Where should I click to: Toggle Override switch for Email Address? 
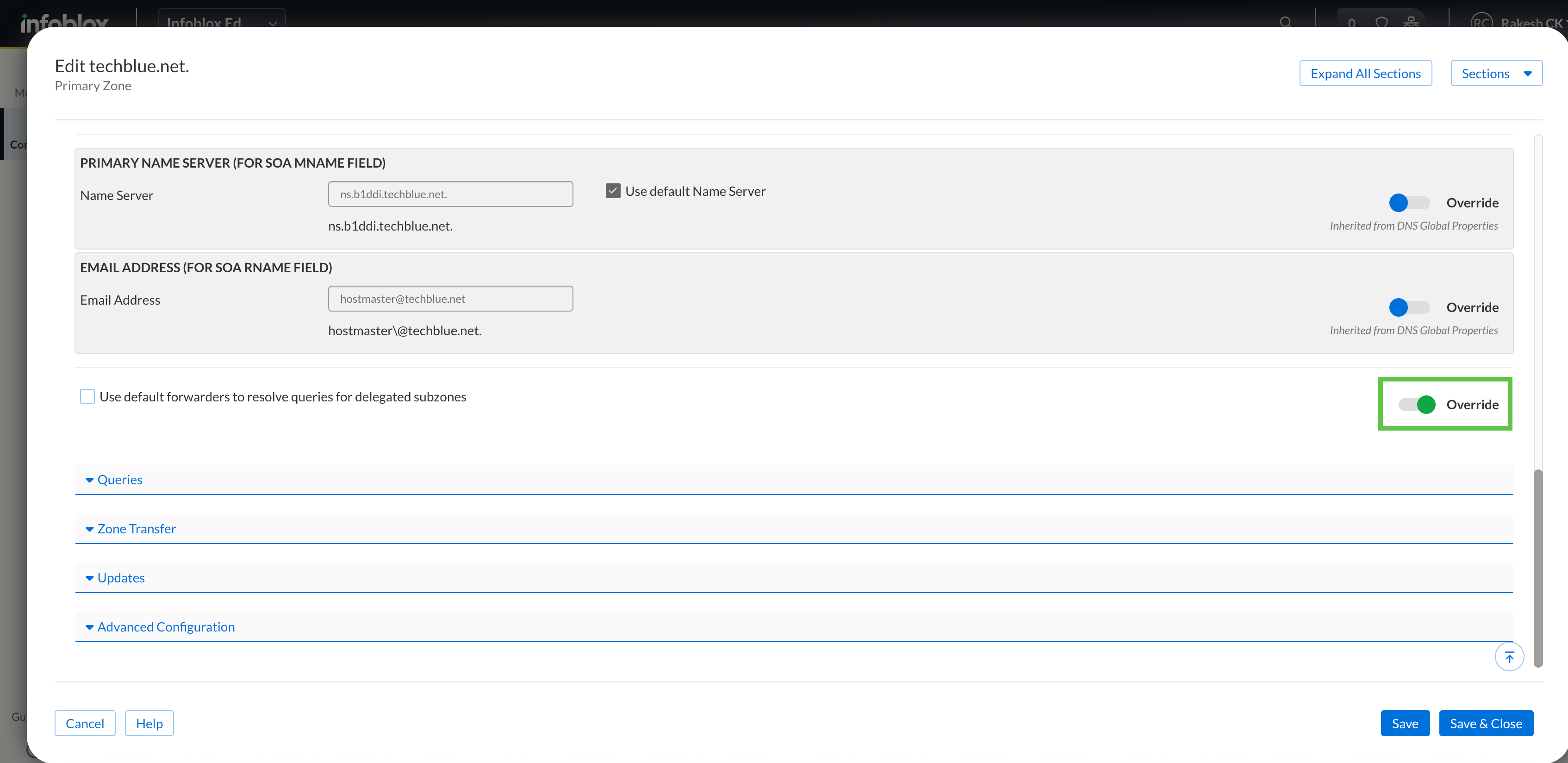click(x=1408, y=307)
